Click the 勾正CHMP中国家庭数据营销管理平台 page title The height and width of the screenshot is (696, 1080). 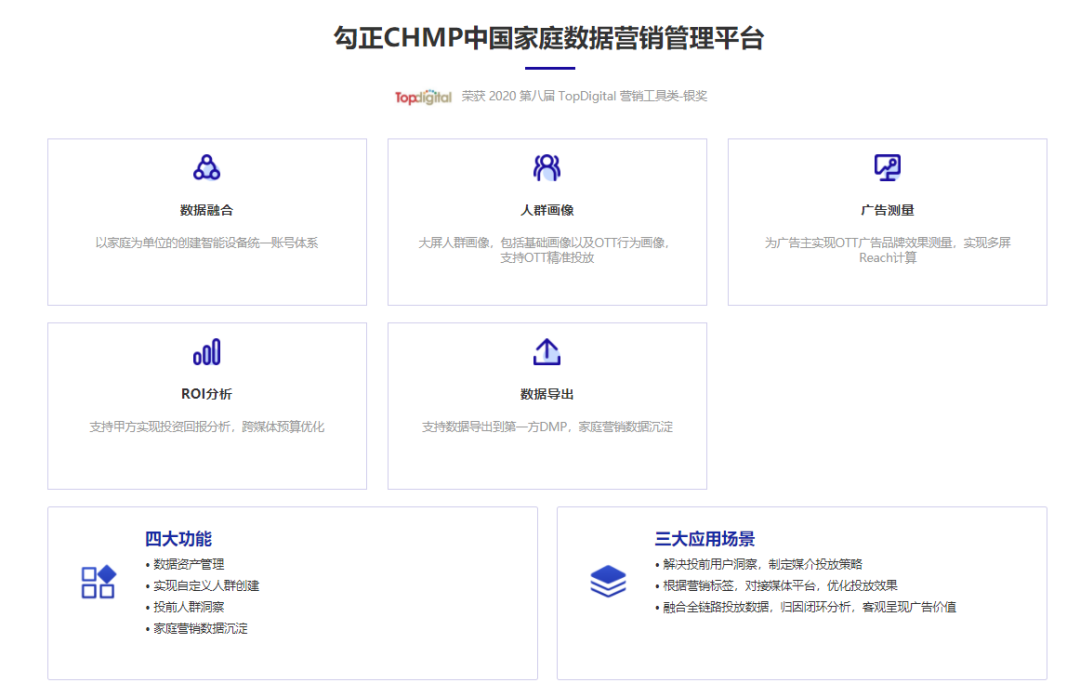coord(549,38)
